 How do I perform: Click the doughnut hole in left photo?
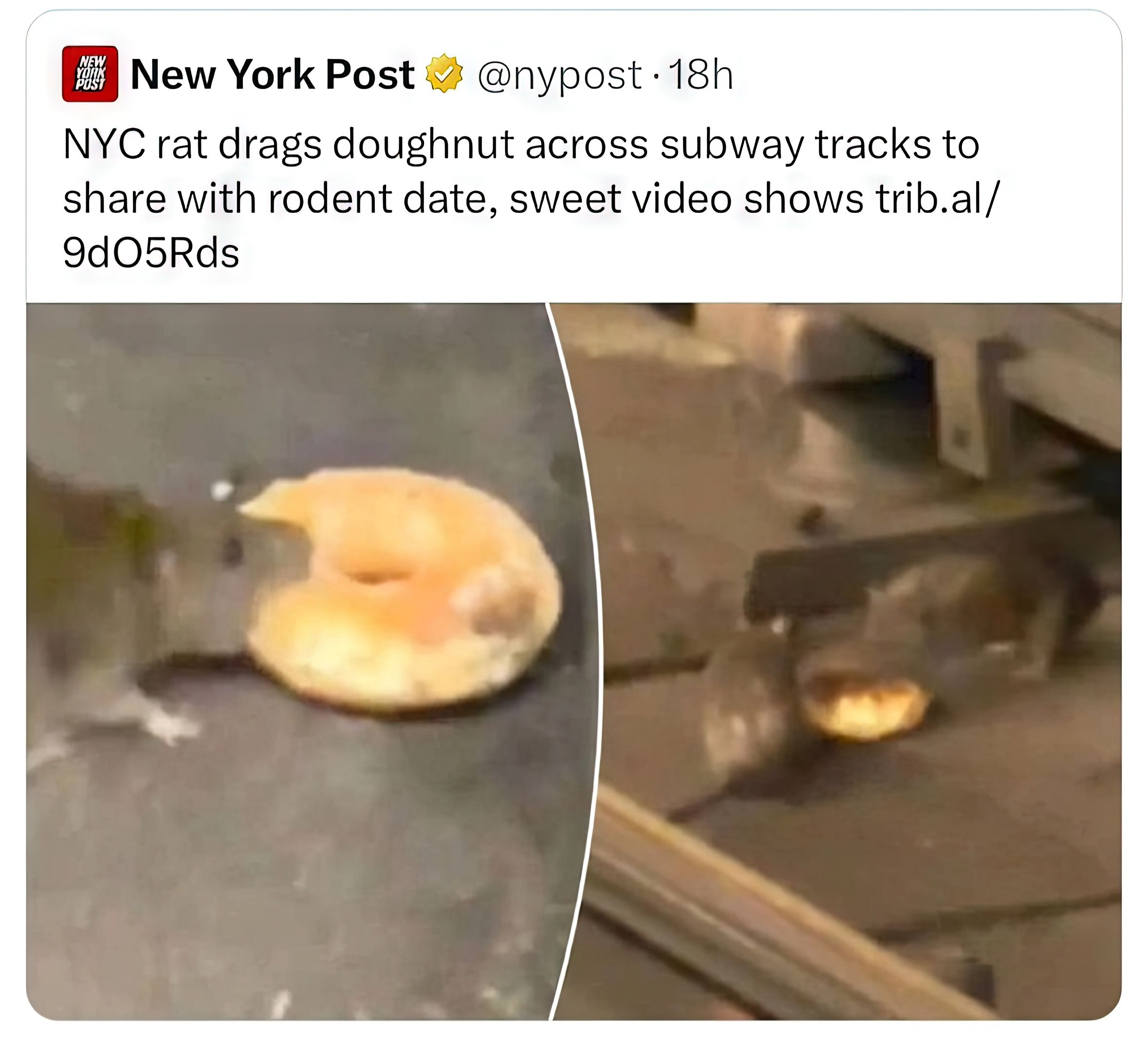373,575
